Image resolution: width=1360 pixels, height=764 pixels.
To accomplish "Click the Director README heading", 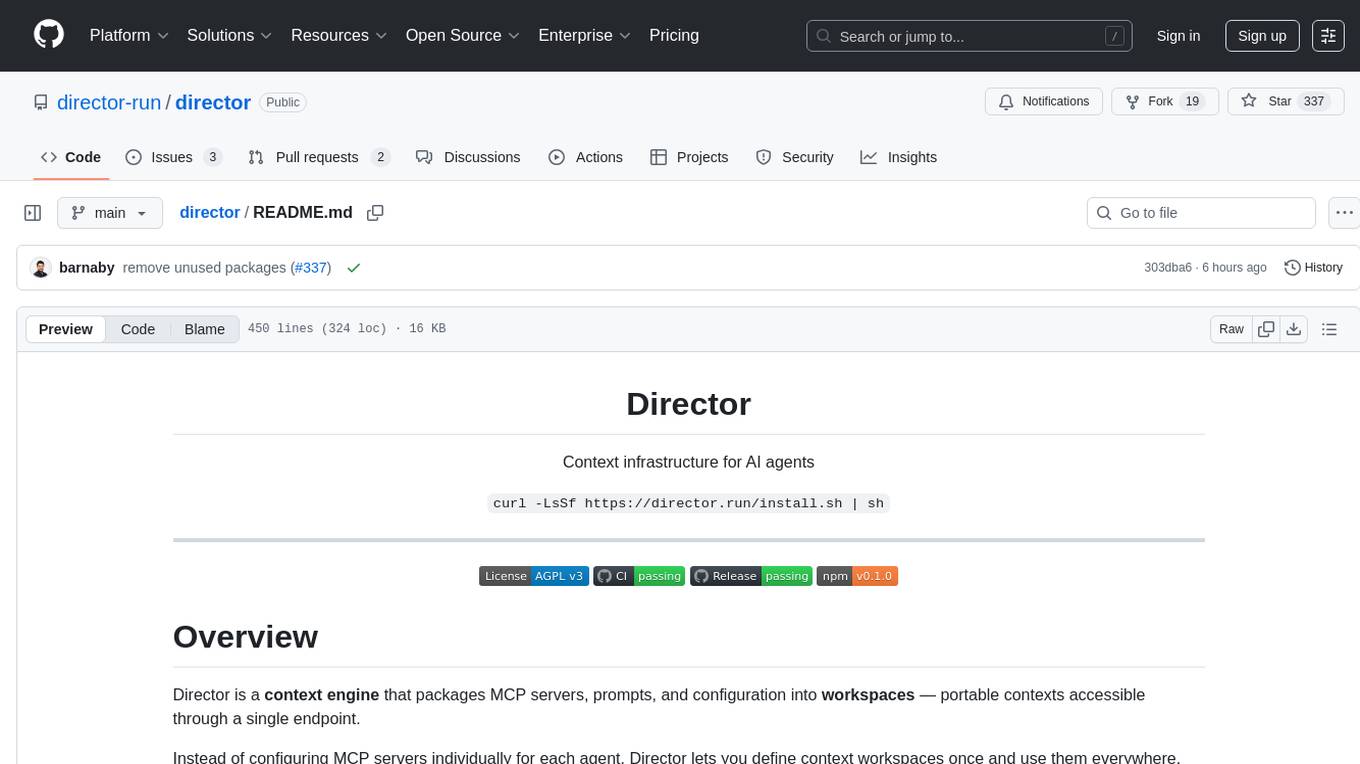I will 688,404.
